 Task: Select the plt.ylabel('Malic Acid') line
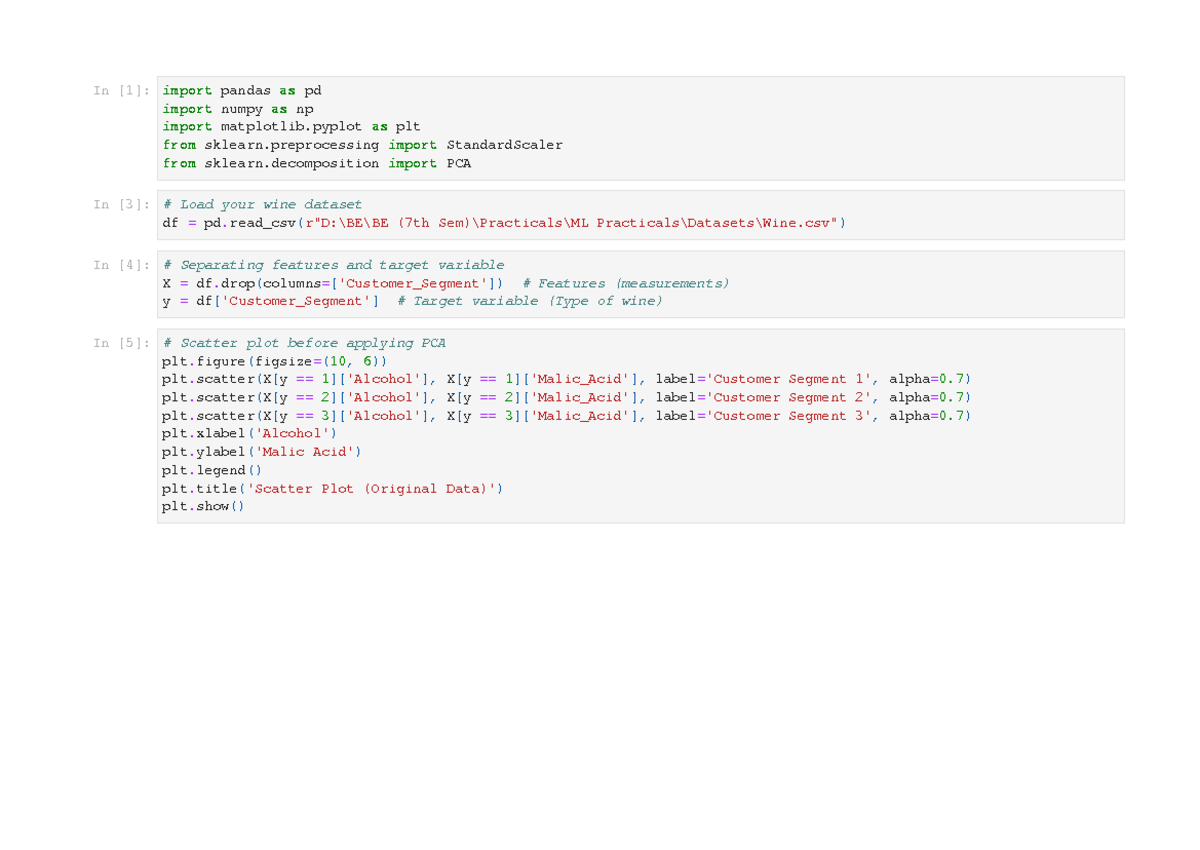pos(262,451)
